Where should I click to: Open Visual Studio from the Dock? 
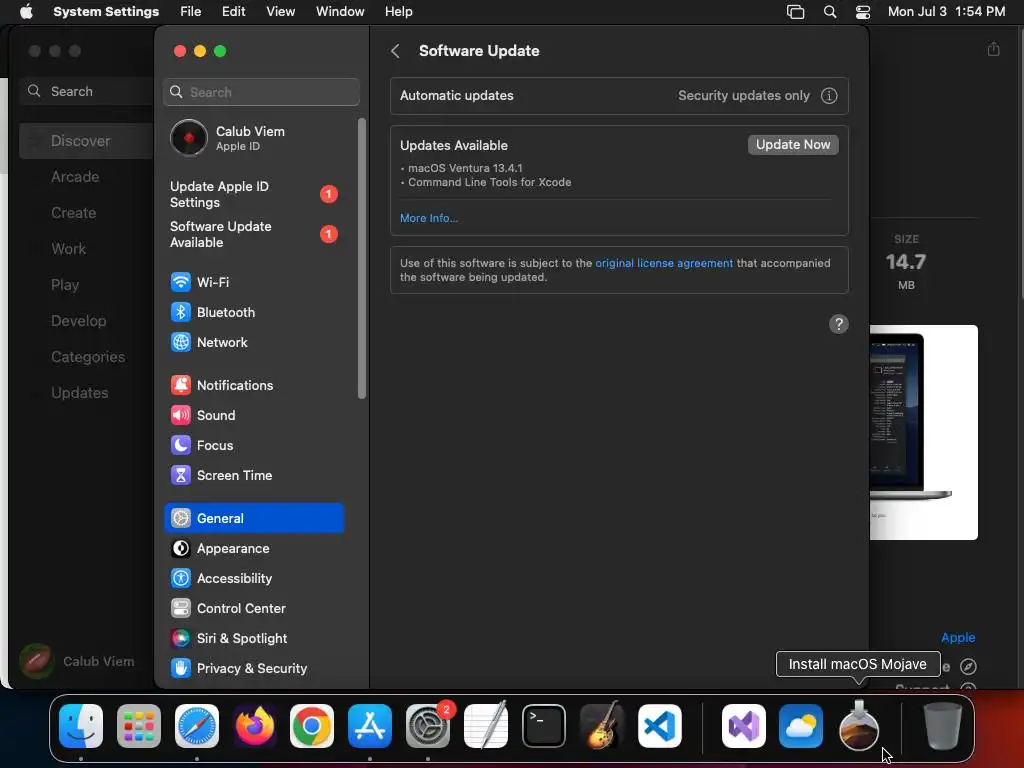(743, 726)
